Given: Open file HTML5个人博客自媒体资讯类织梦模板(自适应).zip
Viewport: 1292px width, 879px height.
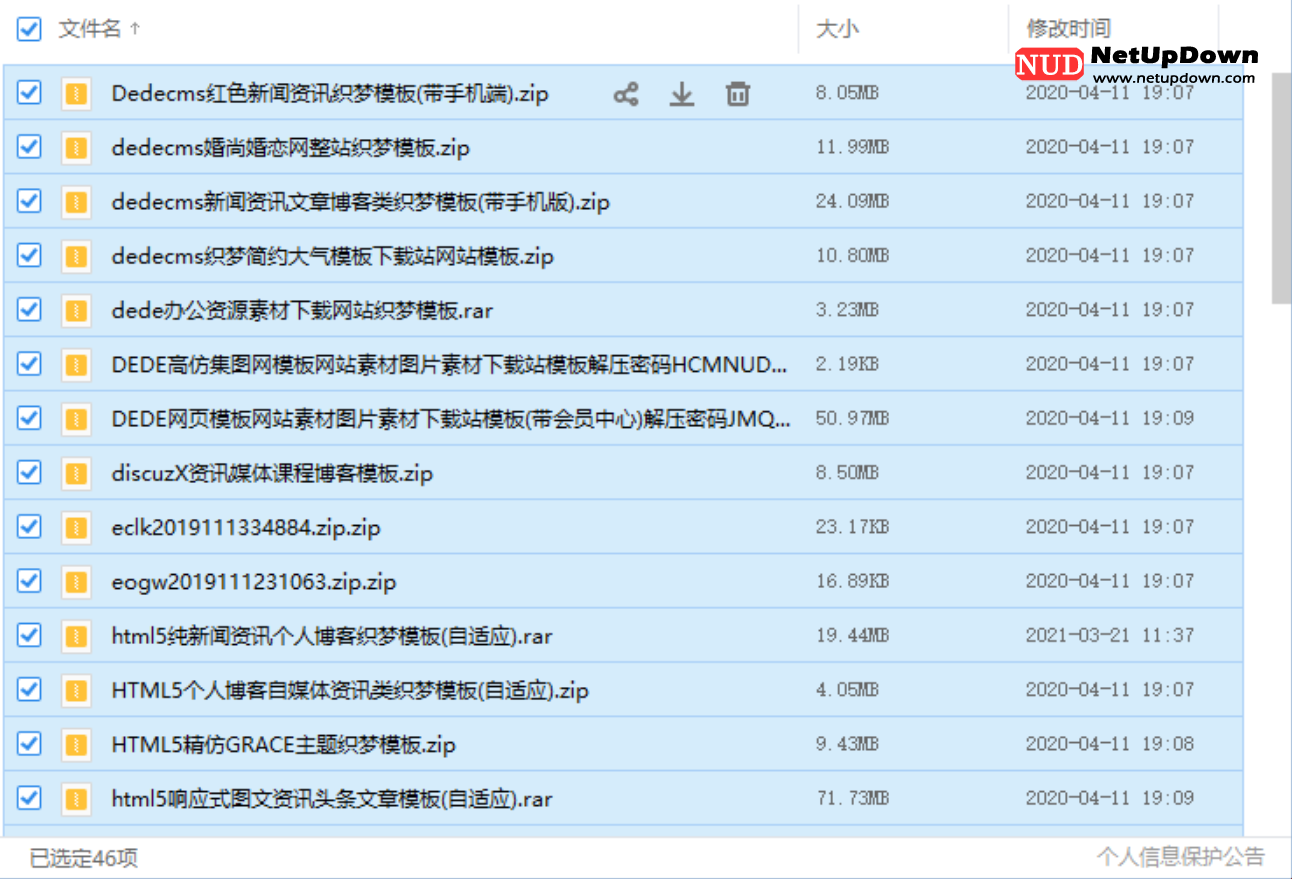Looking at the screenshot, I should (x=350, y=690).
